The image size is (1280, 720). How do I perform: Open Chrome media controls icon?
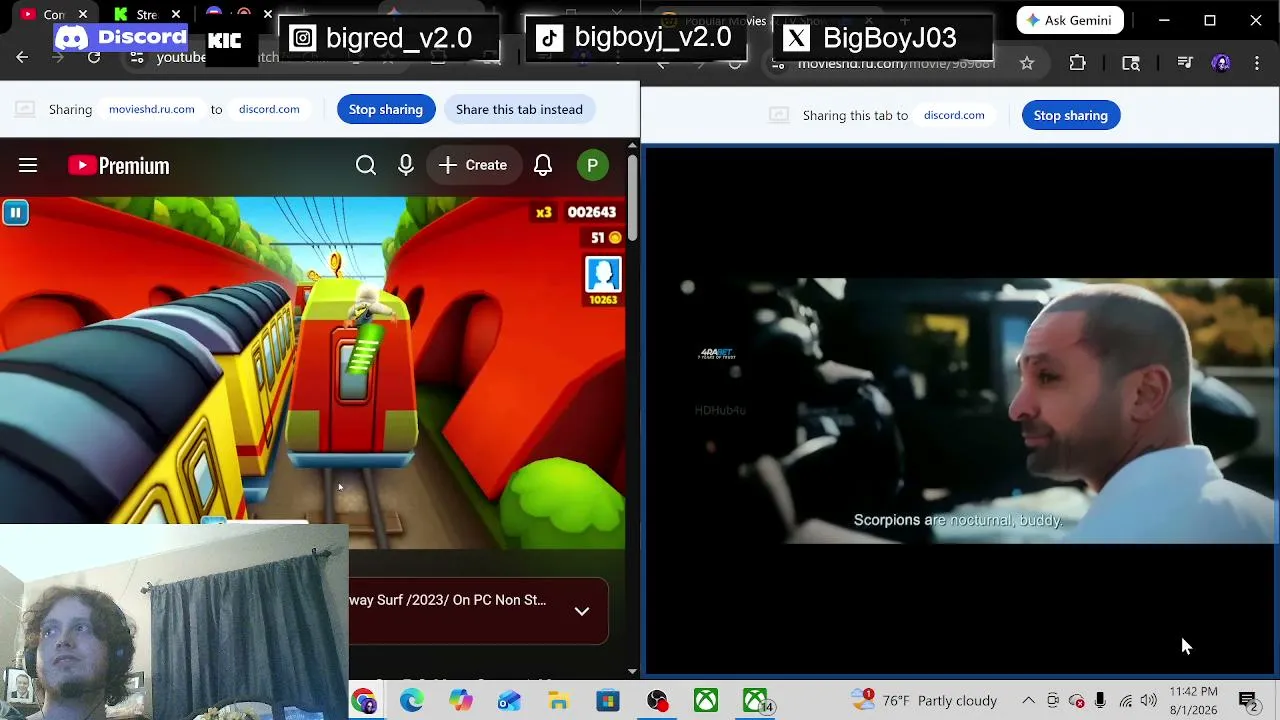click(x=1185, y=63)
